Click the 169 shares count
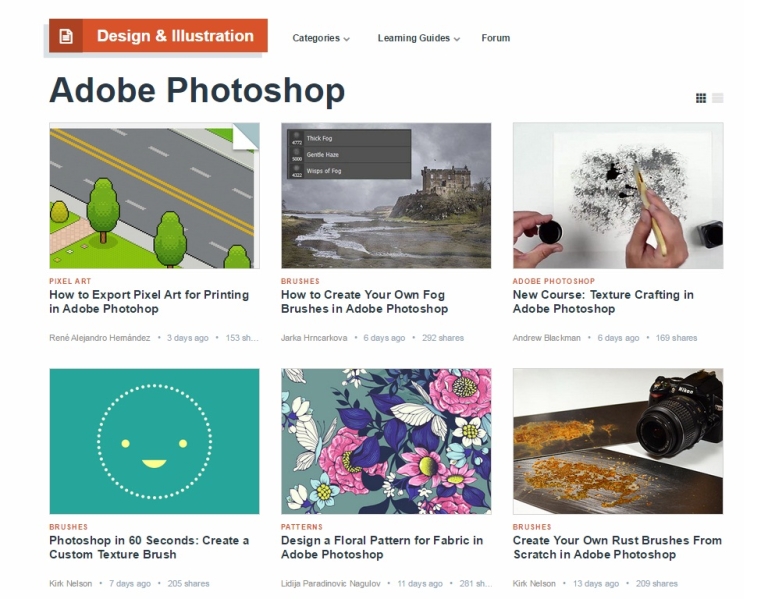Image resolution: width=768 pixels, height=599 pixels. click(x=676, y=338)
